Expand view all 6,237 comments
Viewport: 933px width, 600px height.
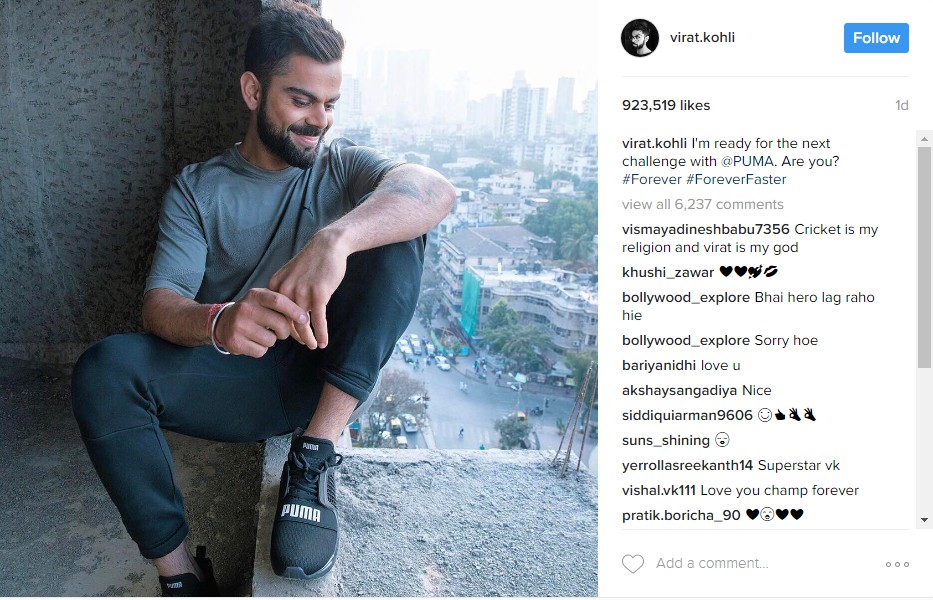coord(703,204)
